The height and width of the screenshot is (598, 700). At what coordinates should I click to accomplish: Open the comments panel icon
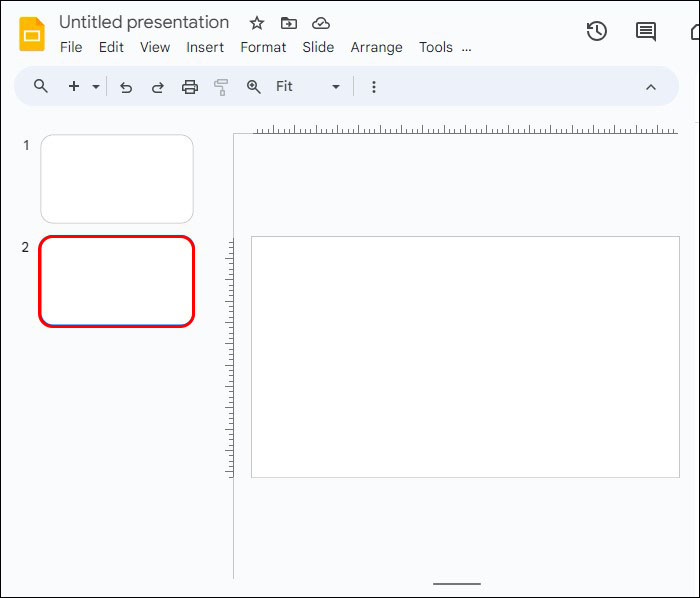coord(646,32)
